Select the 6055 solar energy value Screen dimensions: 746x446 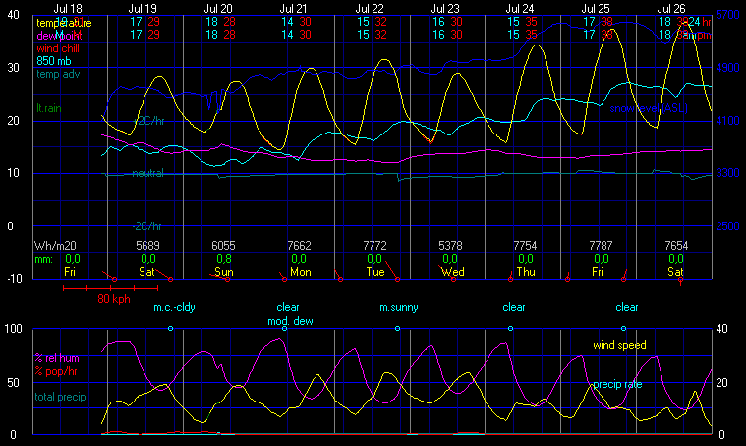click(223, 246)
